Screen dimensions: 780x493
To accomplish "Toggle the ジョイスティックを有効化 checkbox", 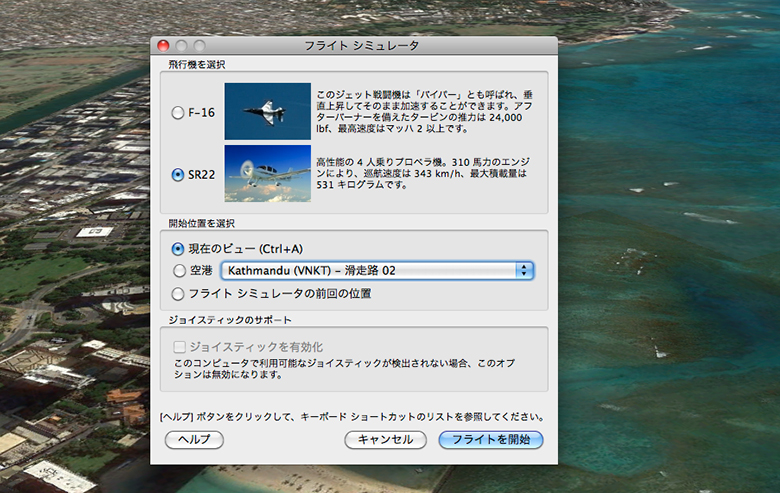I will tap(180, 345).
